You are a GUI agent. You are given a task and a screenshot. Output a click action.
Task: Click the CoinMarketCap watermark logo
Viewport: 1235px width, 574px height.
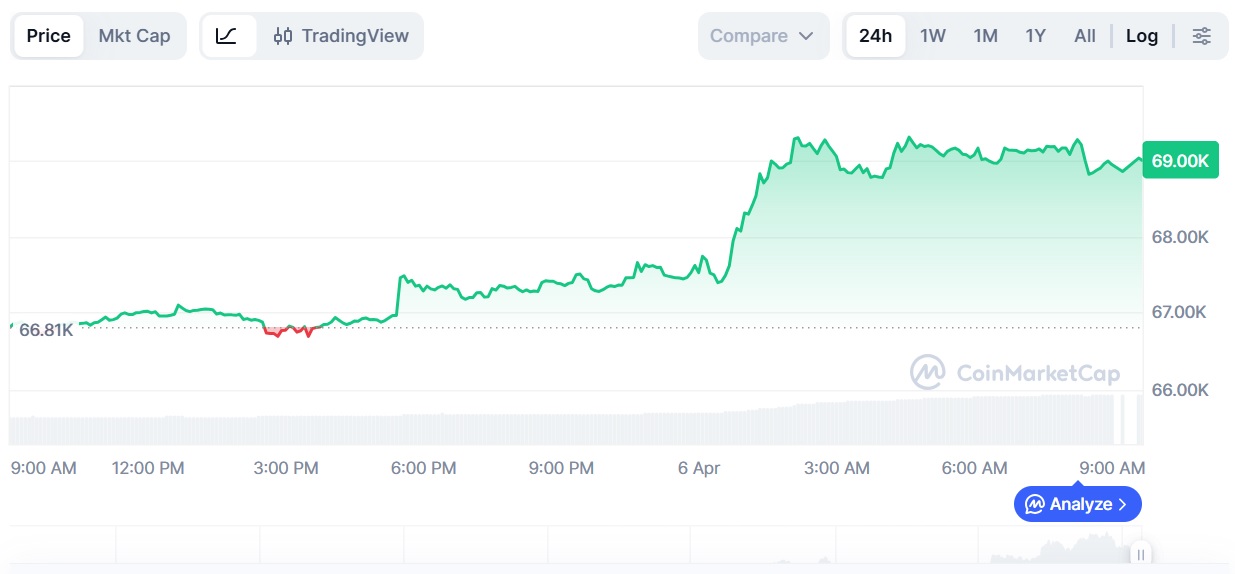click(927, 372)
